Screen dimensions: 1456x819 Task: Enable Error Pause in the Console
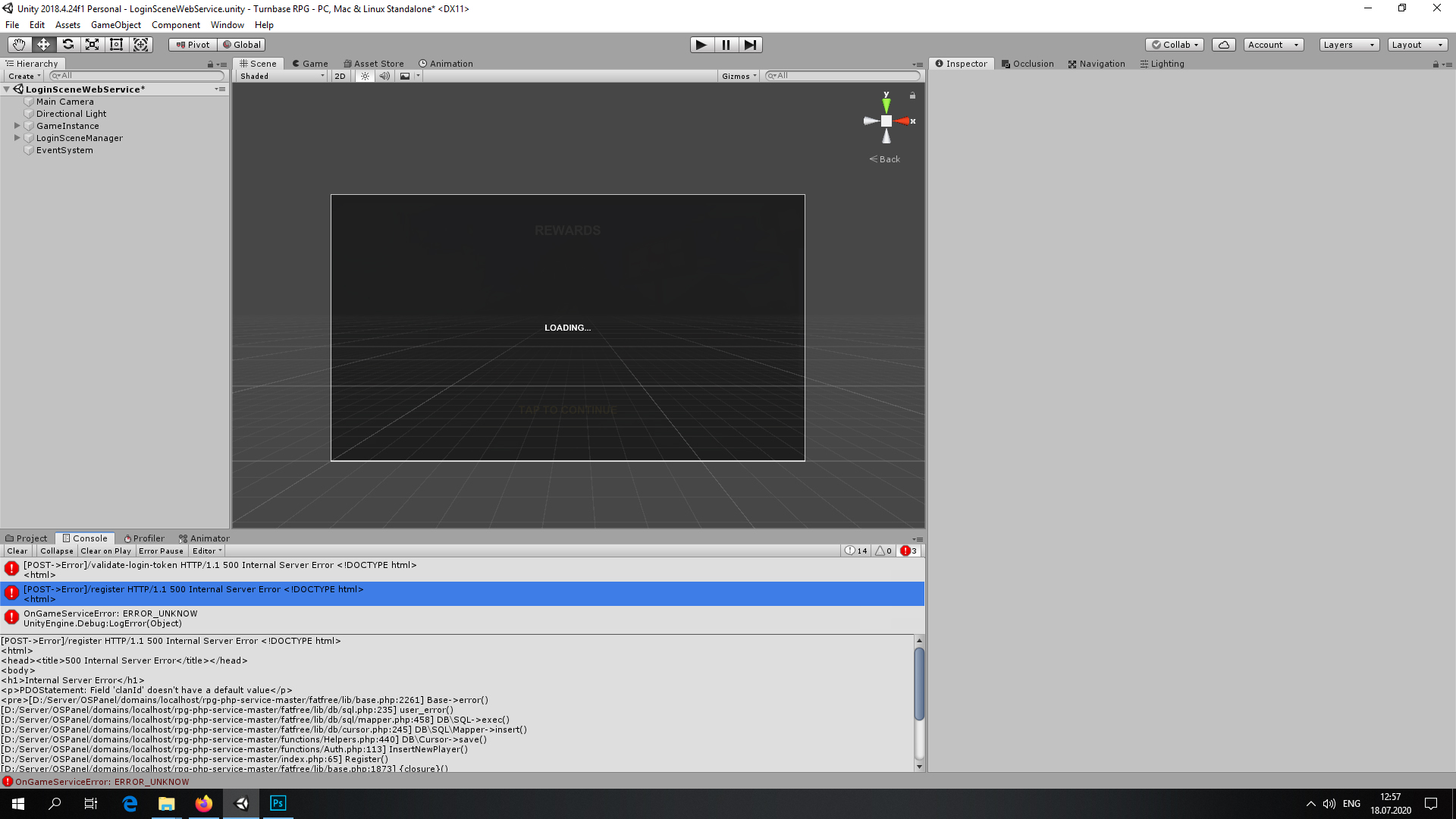coord(161,551)
